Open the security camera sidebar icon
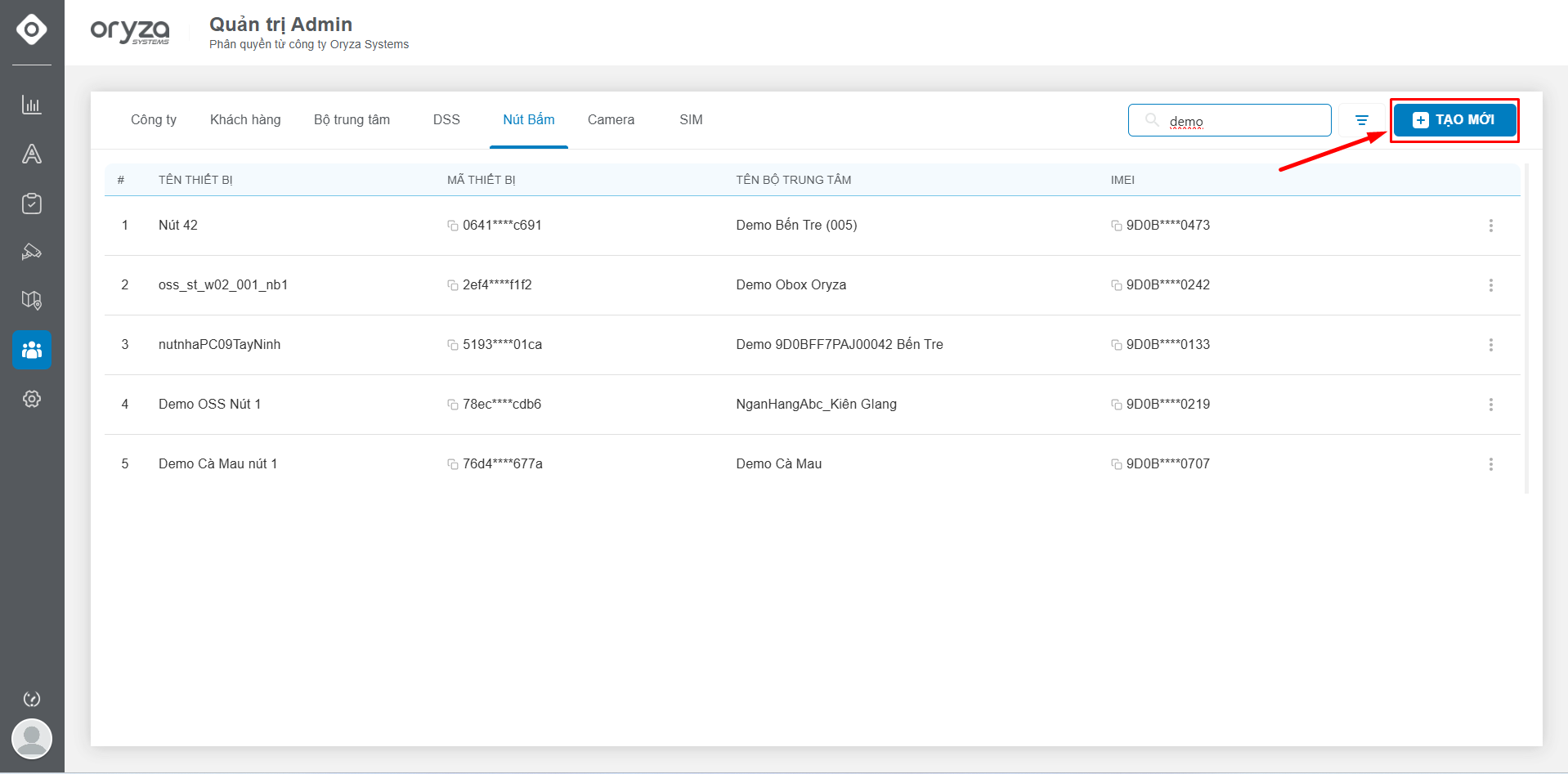1568x774 pixels. [x=32, y=252]
